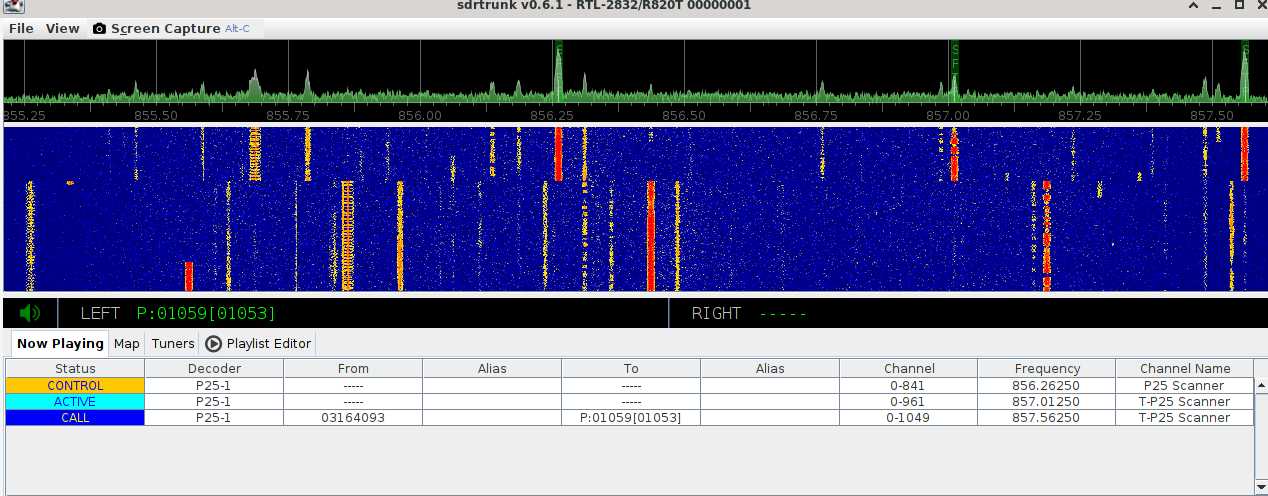Click the scrollbar up arrow in the table

pos(1261,385)
